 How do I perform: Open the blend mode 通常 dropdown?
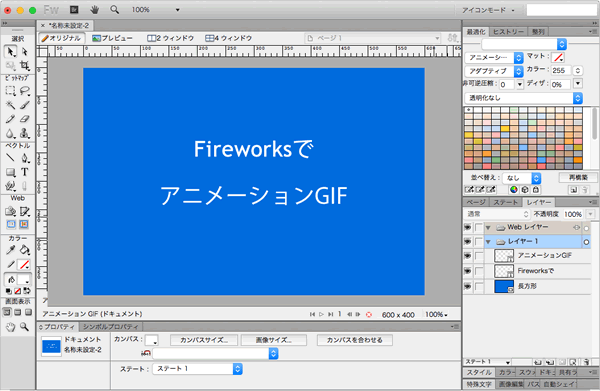497,214
